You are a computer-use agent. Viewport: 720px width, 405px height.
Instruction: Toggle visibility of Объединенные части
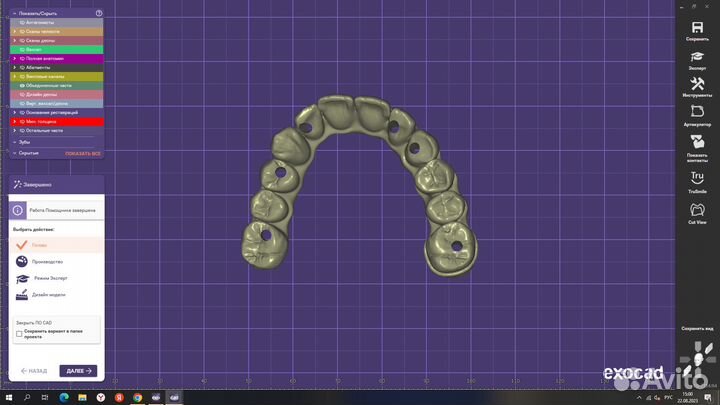23,85
